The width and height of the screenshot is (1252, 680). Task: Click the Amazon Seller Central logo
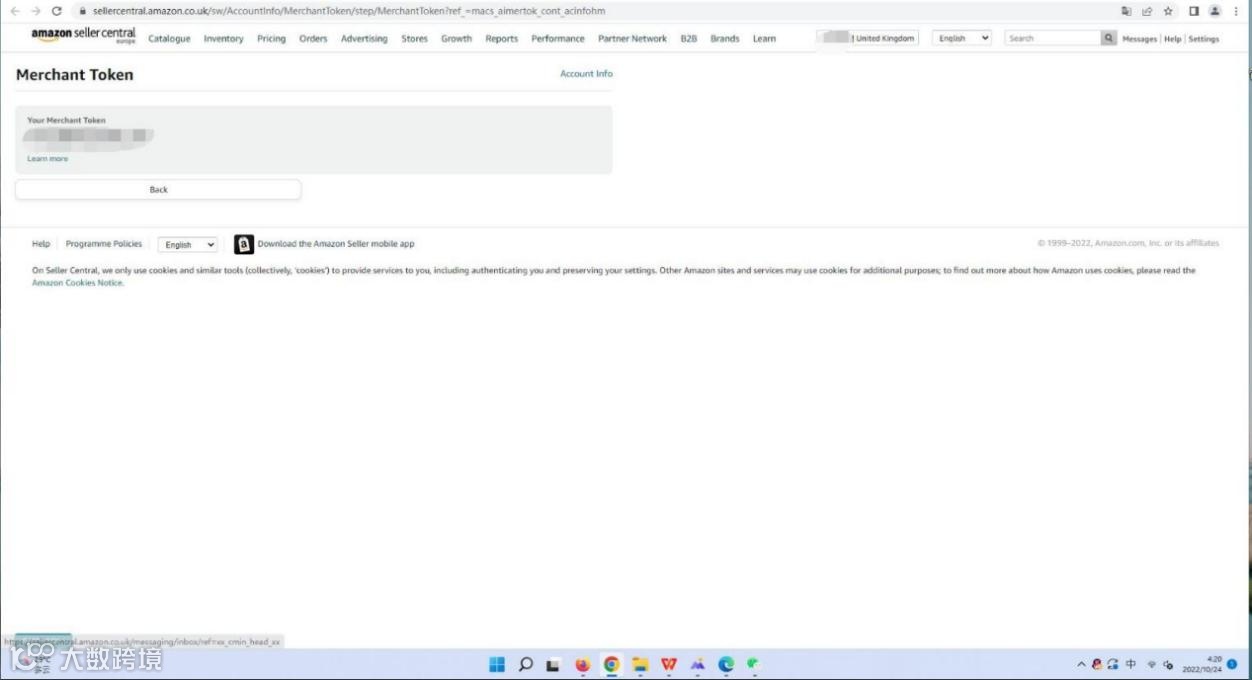(83, 36)
